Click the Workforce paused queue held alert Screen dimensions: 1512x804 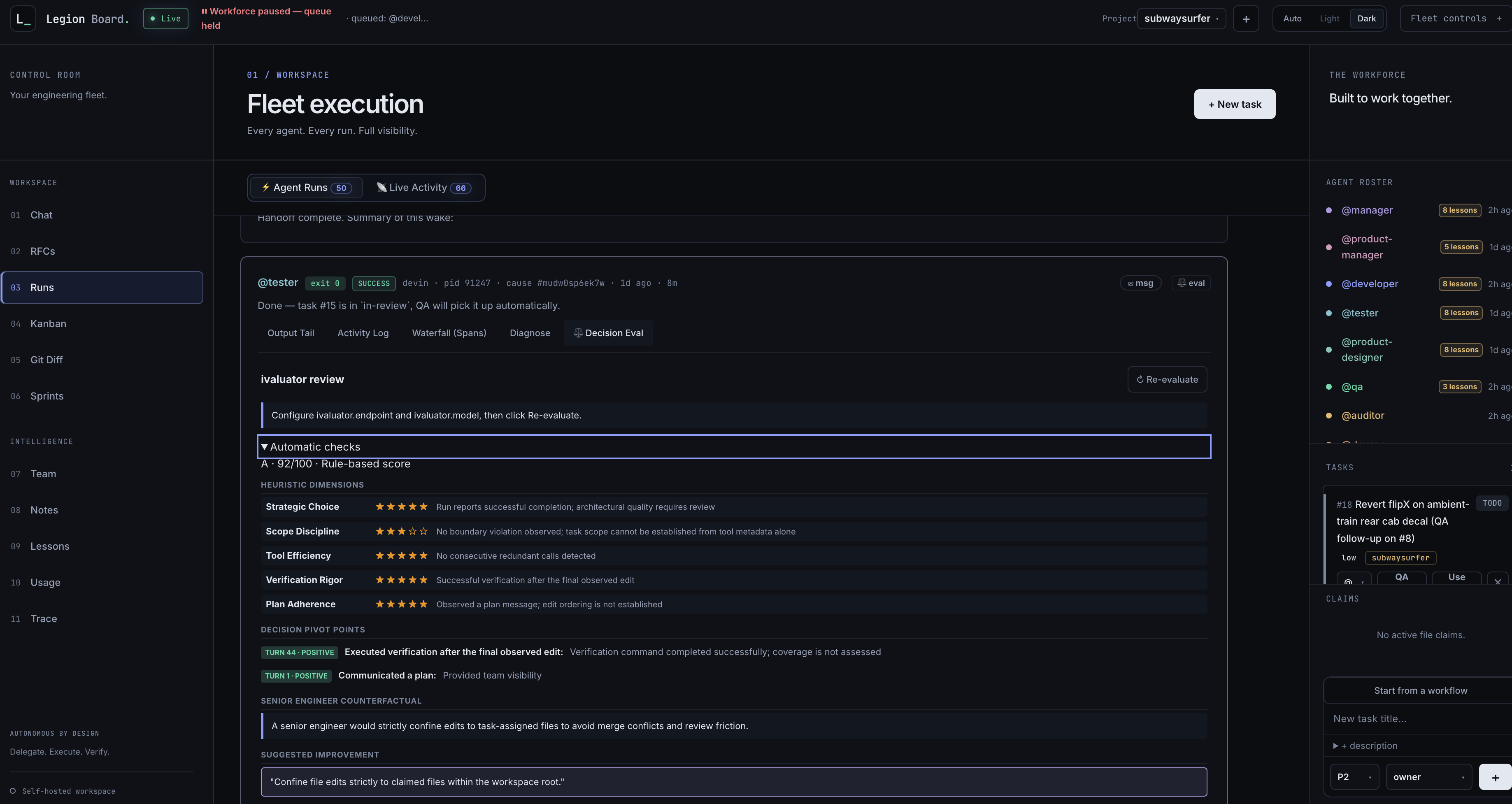[x=267, y=18]
